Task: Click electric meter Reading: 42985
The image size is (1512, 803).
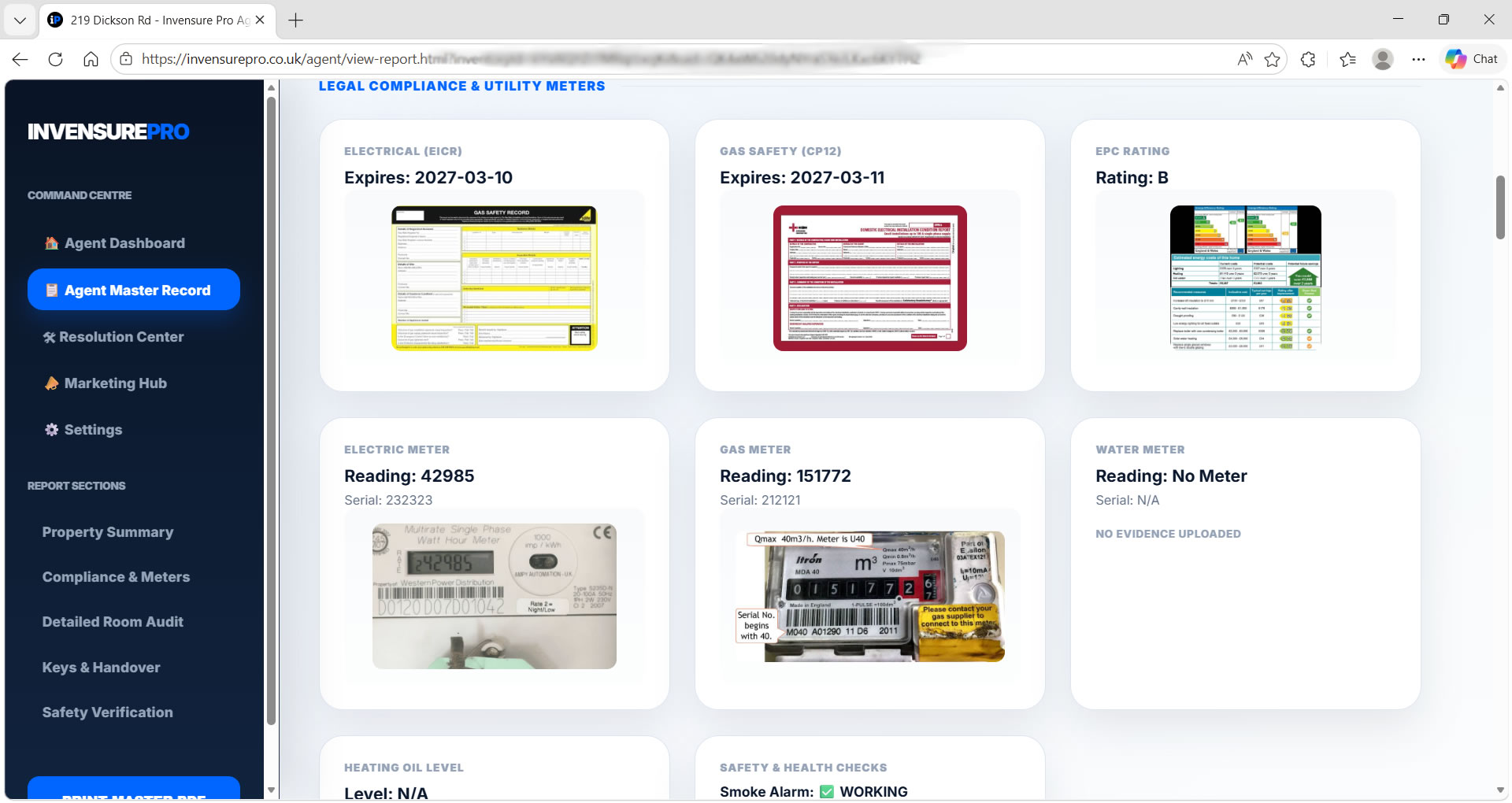Action: click(409, 476)
